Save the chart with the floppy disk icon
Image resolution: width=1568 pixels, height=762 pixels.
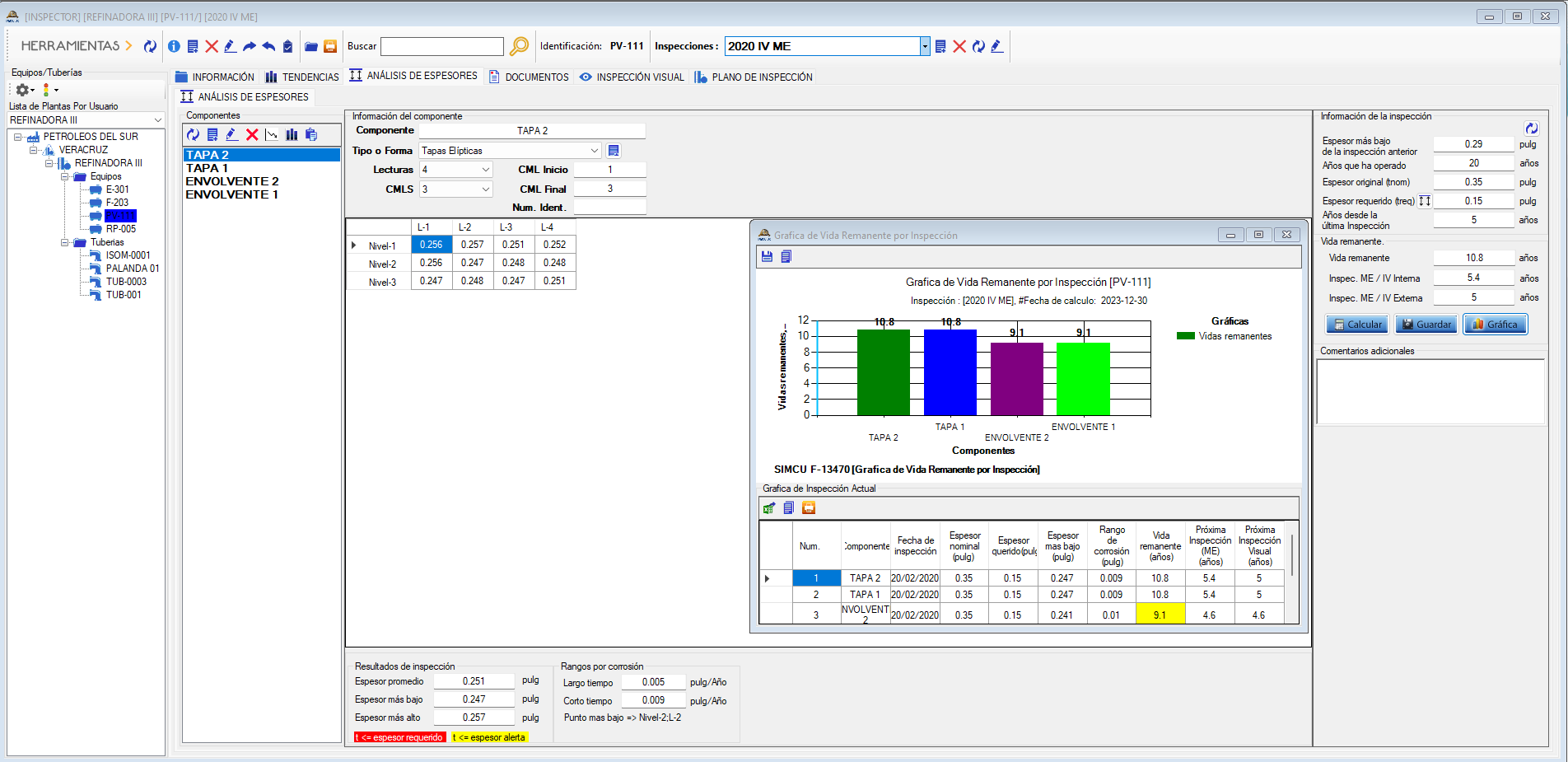pyautogui.click(x=767, y=256)
